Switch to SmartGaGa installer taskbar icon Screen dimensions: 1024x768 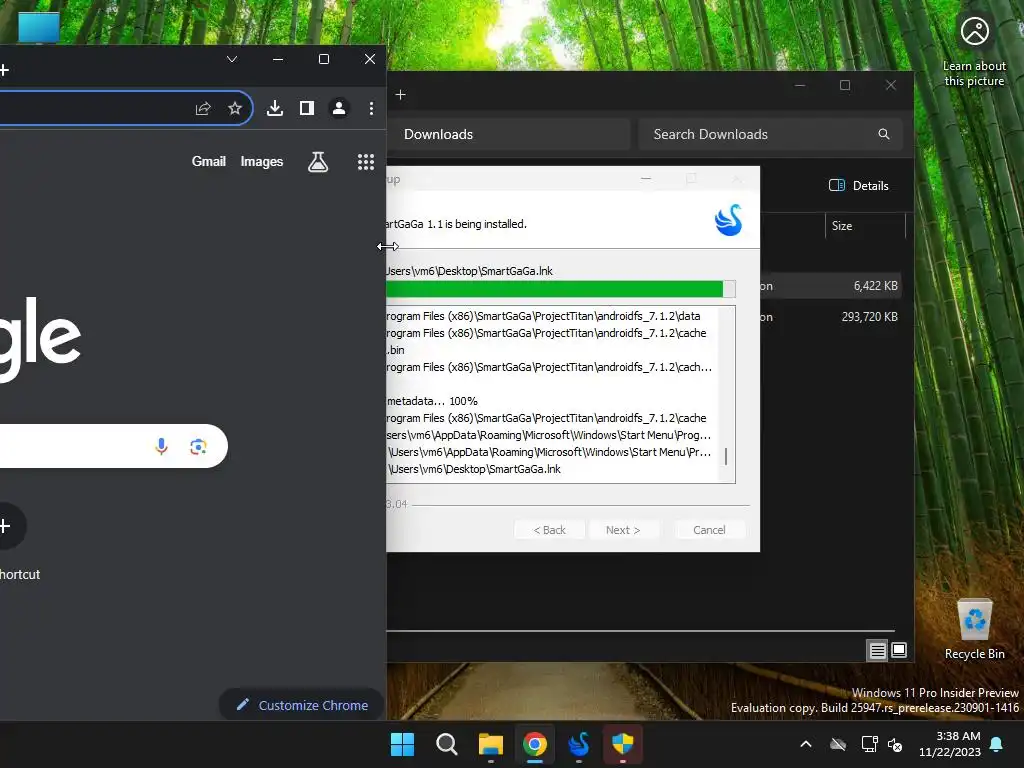tap(579, 744)
